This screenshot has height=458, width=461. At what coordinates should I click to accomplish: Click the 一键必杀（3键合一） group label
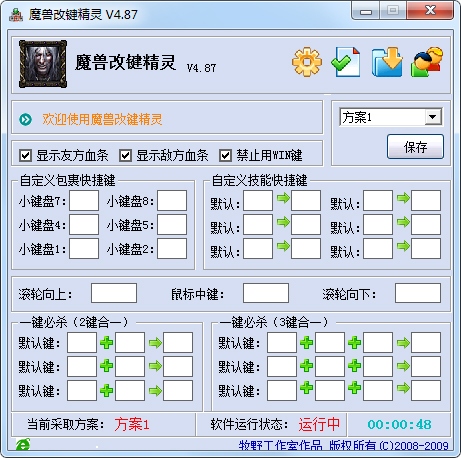click(274, 322)
